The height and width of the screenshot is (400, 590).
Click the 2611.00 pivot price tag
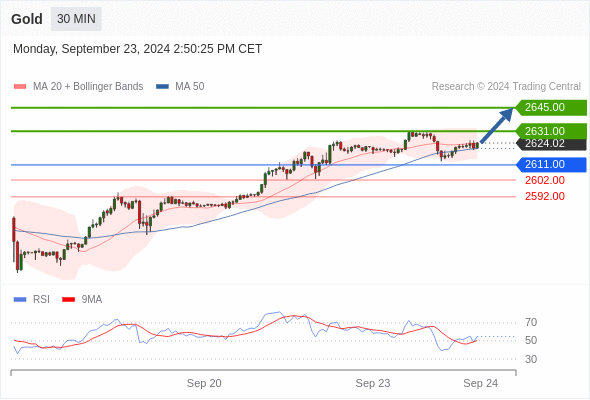(551, 165)
